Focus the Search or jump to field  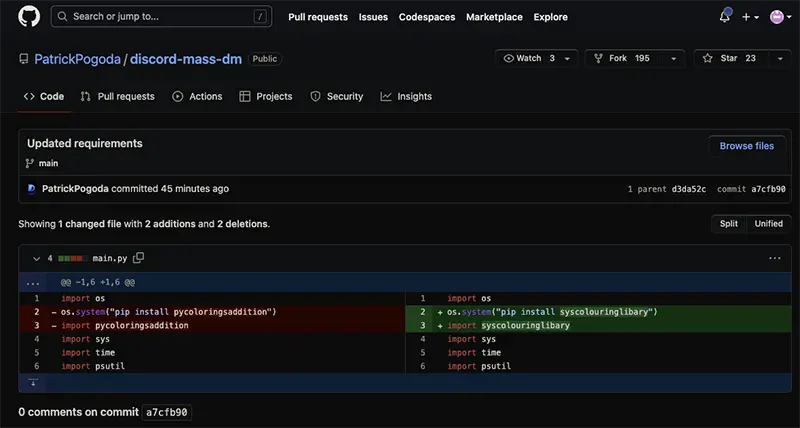[161, 16]
